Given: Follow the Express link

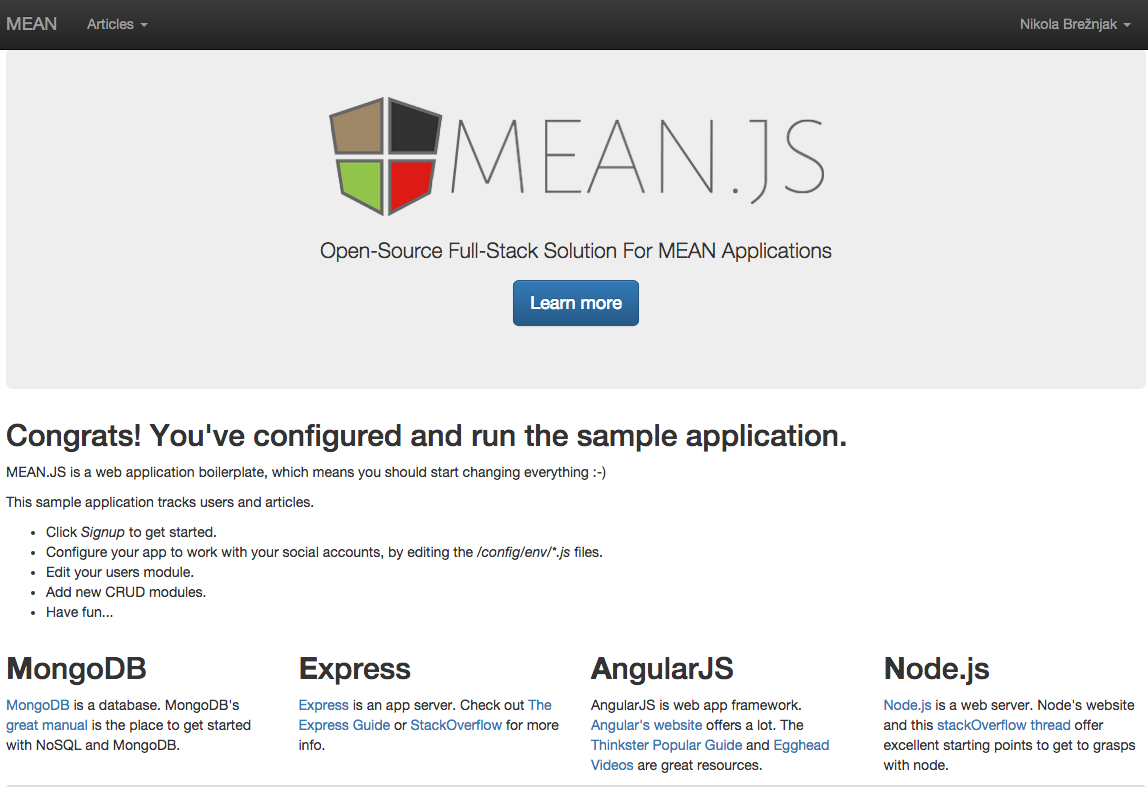Looking at the screenshot, I should [324, 705].
